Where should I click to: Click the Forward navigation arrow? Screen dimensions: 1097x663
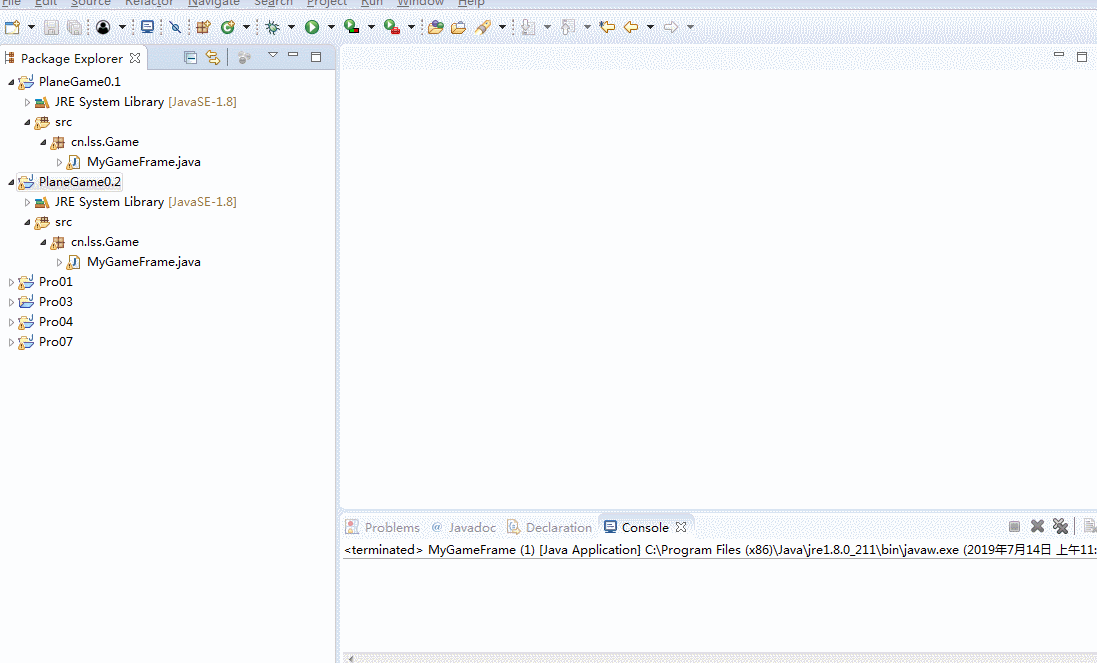point(671,27)
